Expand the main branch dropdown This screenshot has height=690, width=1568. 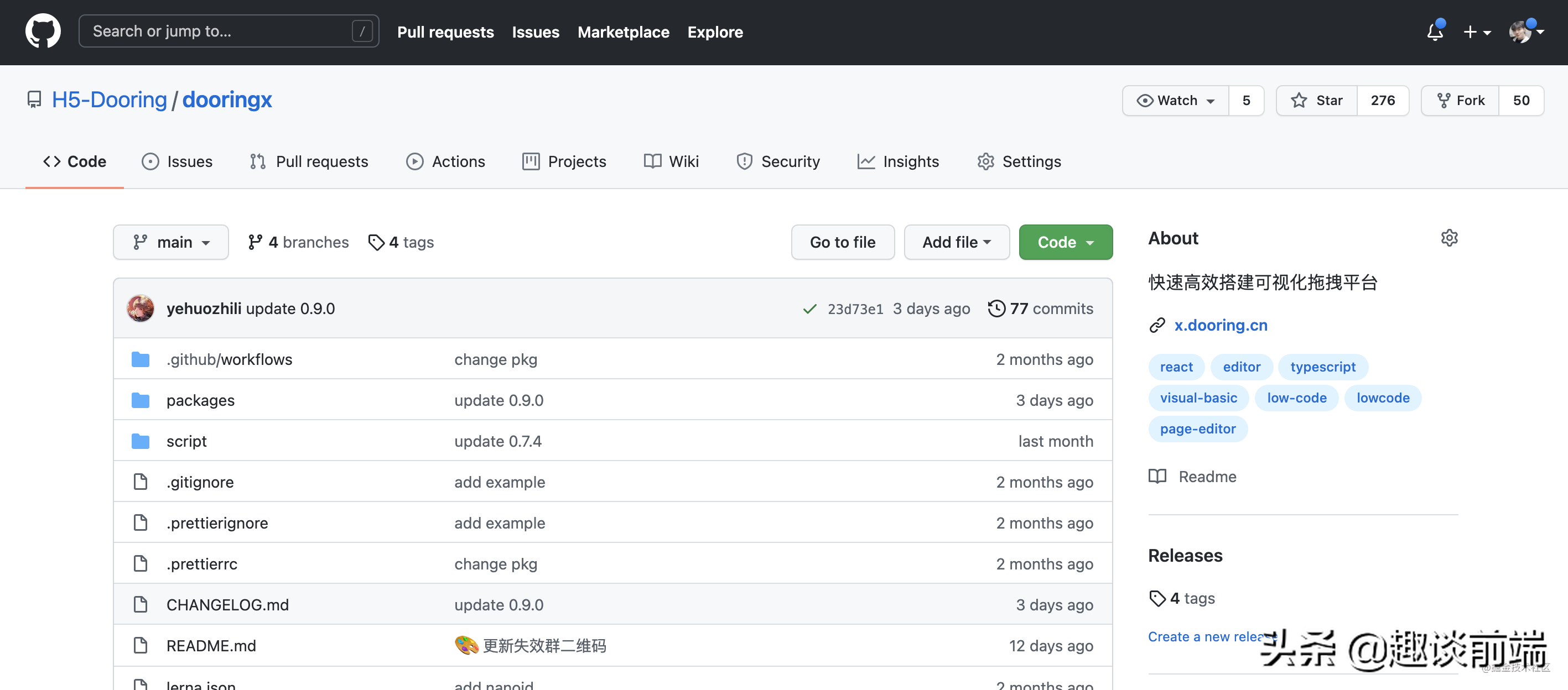point(171,242)
